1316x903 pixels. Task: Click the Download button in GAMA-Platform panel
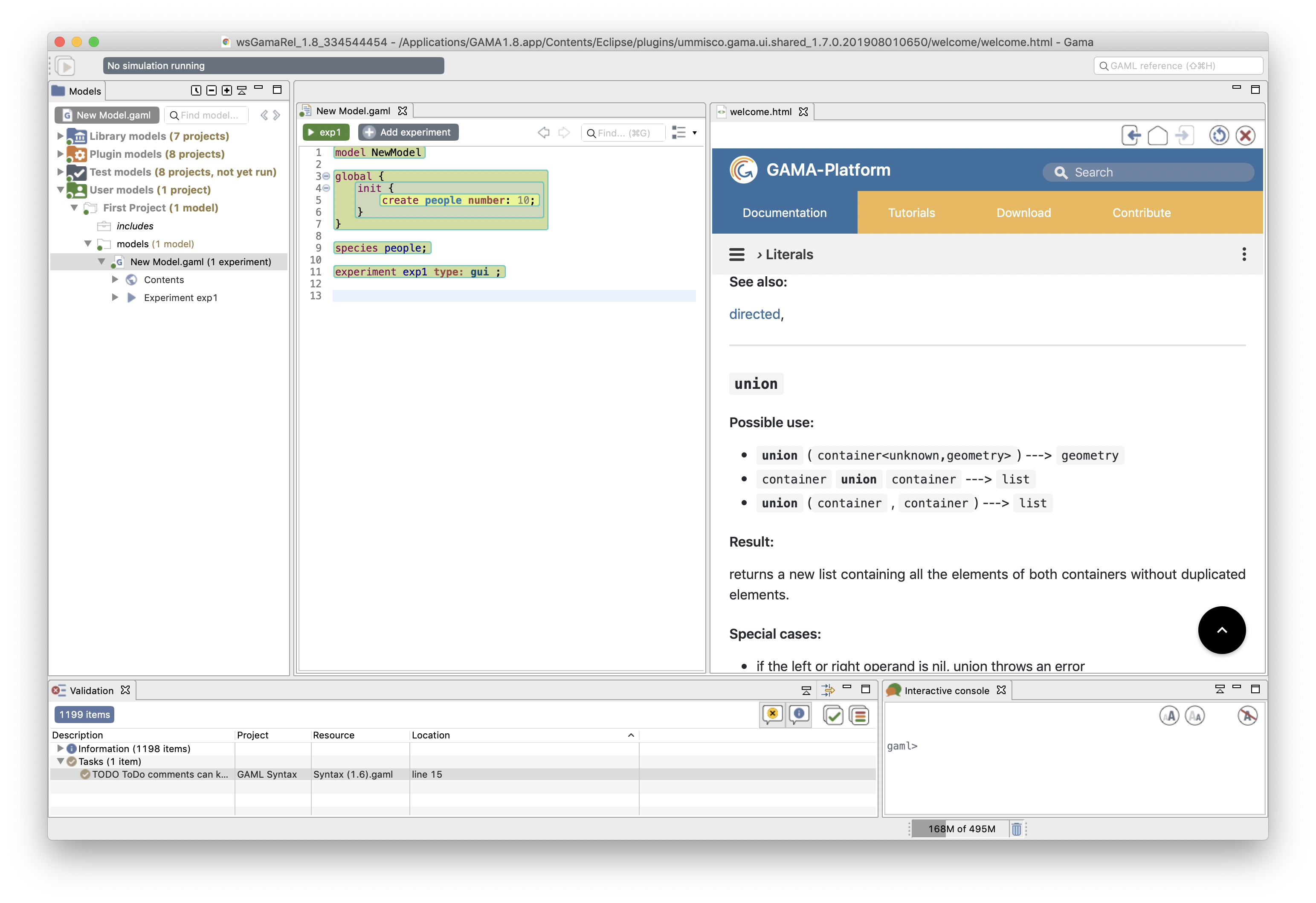[x=1023, y=212]
